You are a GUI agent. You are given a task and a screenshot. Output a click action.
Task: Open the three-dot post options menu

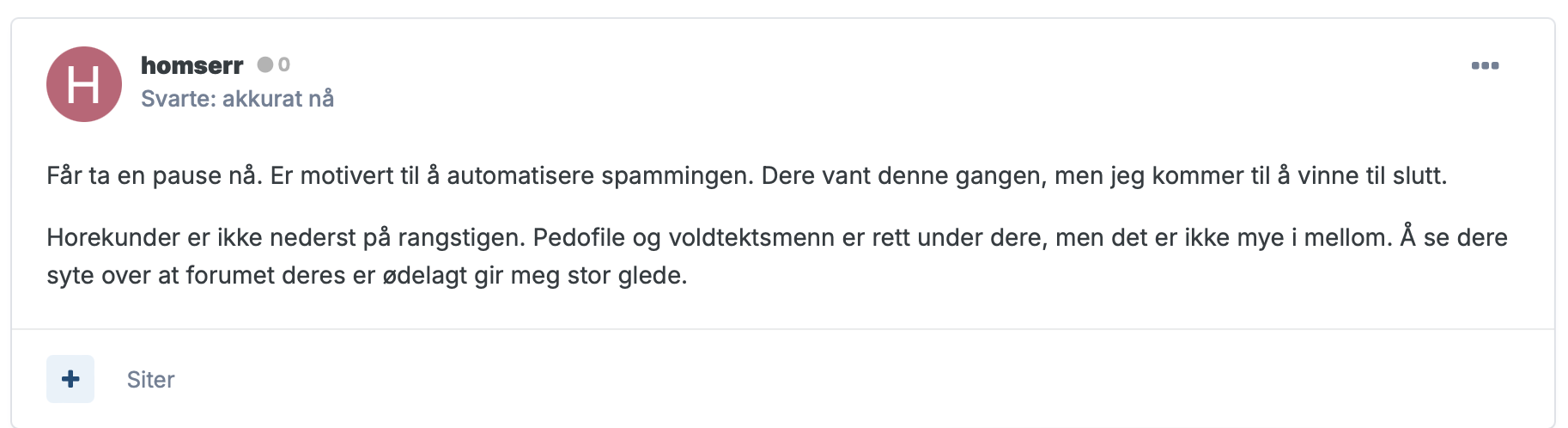coord(1485,65)
